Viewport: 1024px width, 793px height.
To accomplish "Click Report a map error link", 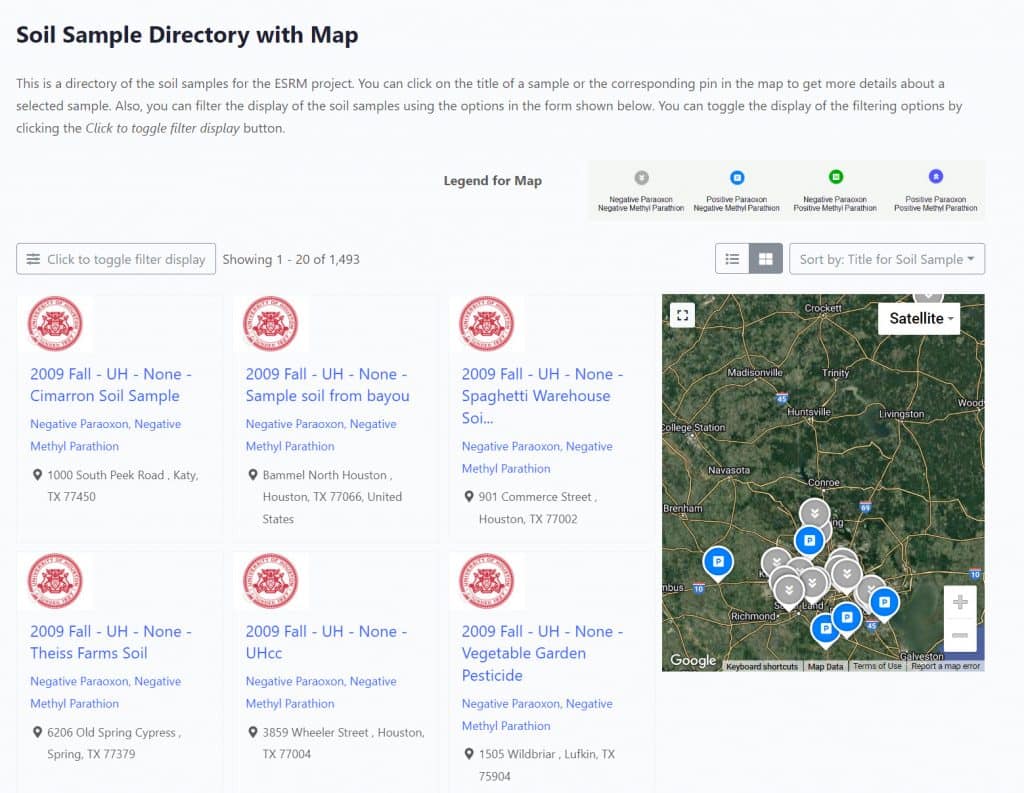I will [x=945, y=666].
